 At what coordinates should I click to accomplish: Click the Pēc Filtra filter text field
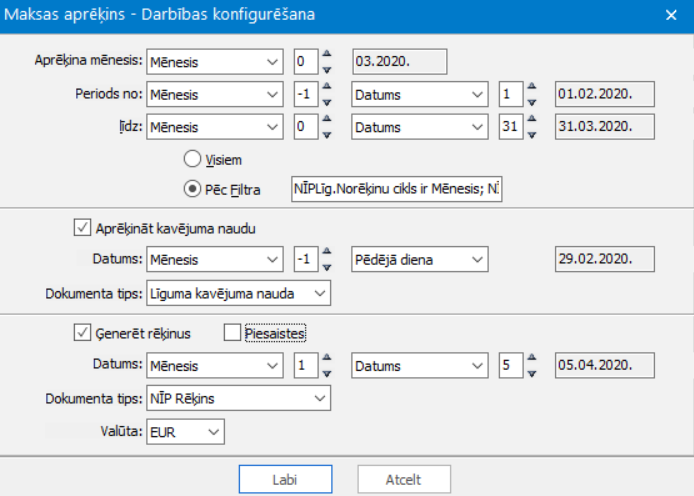point(396,188)
